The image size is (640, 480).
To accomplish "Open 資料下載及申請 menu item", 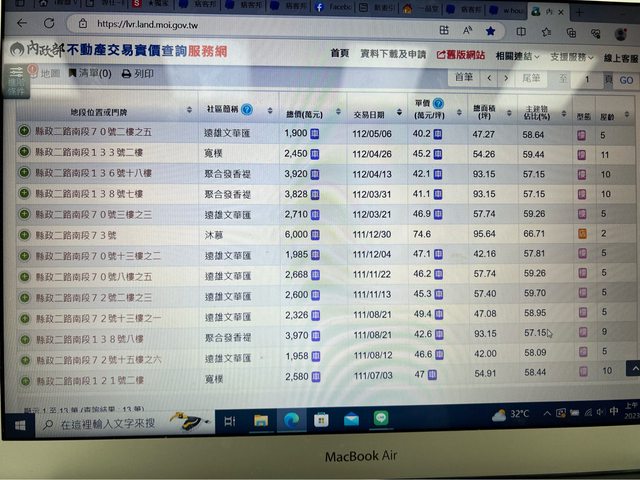I will coord(393,54).
